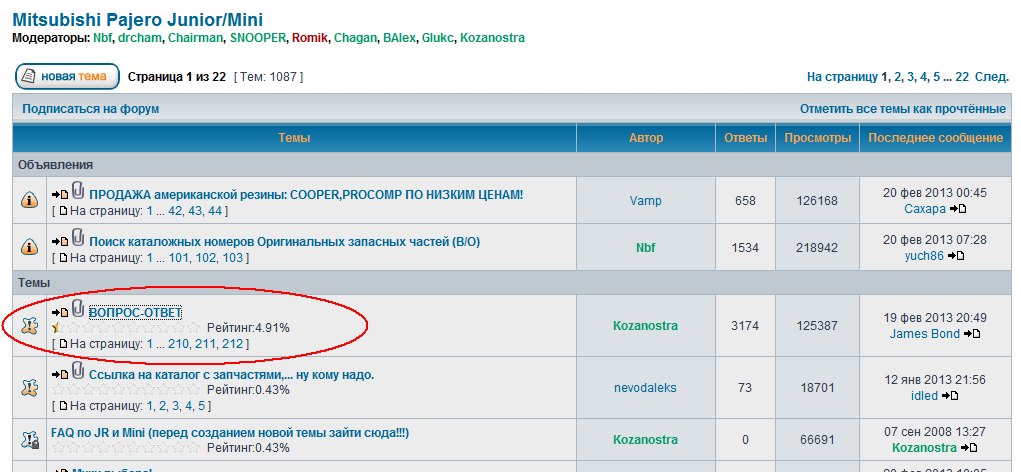Open page 44 of the COOPER tires topic
This screenshot has height=472, width=1021.
pos(216,211)
